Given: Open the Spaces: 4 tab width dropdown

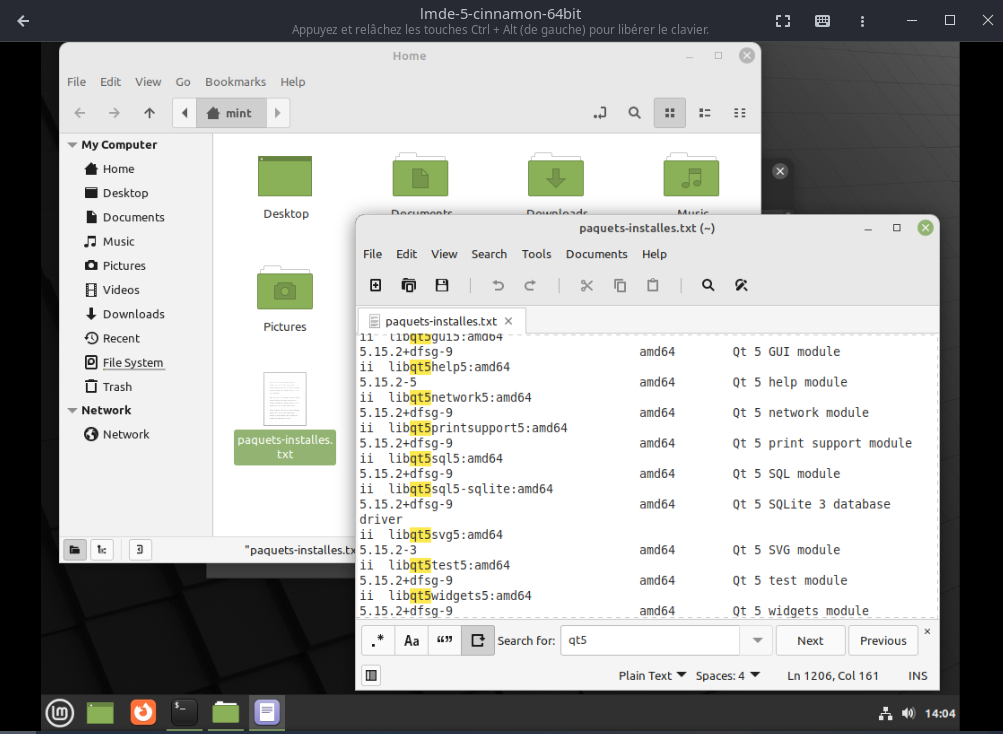Looking at the screenshot, I should 727,676.
